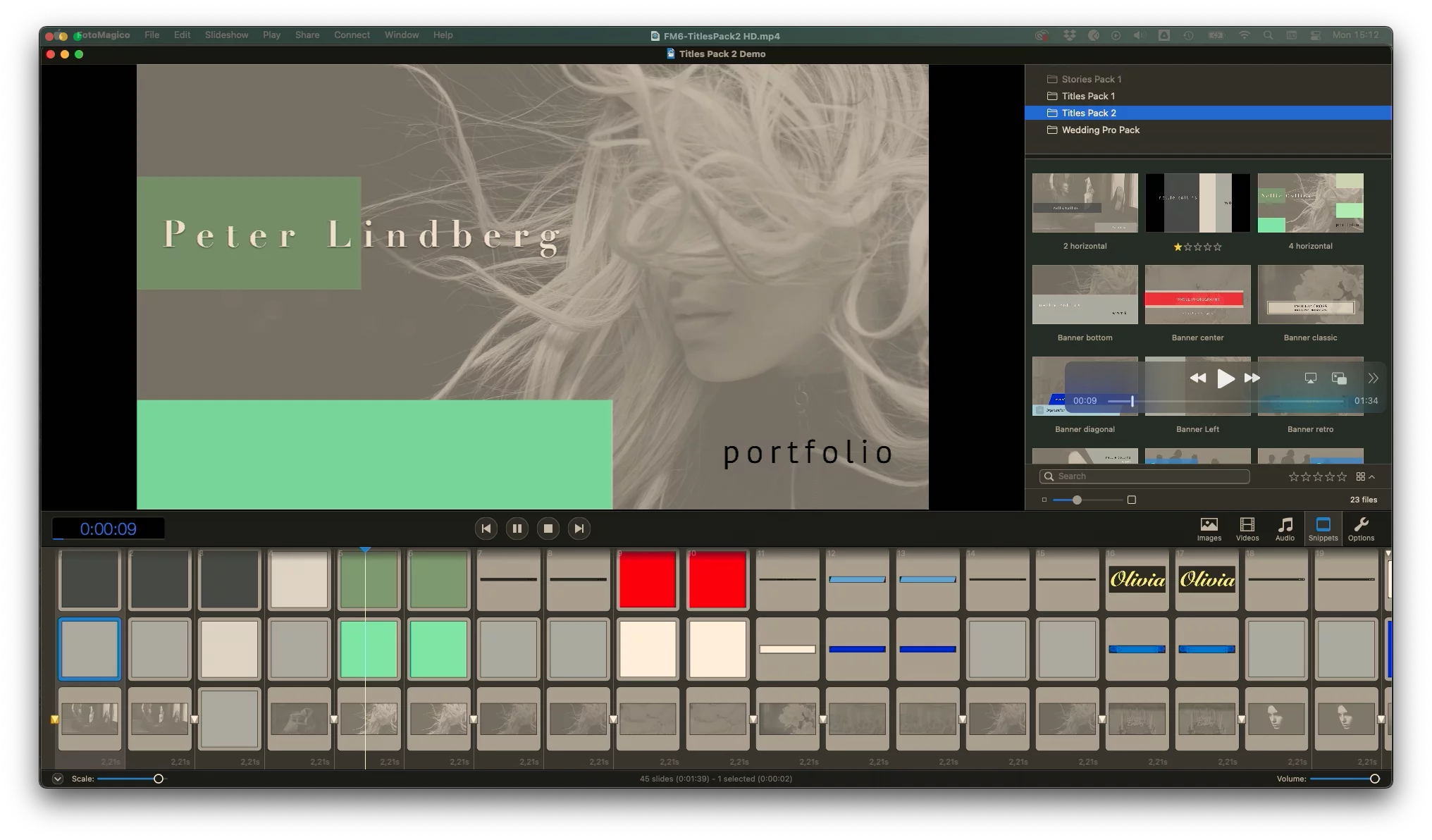Select the first red layer in timeline
1432x840 pixels.
pyautogui.click(x=647, y=579)
